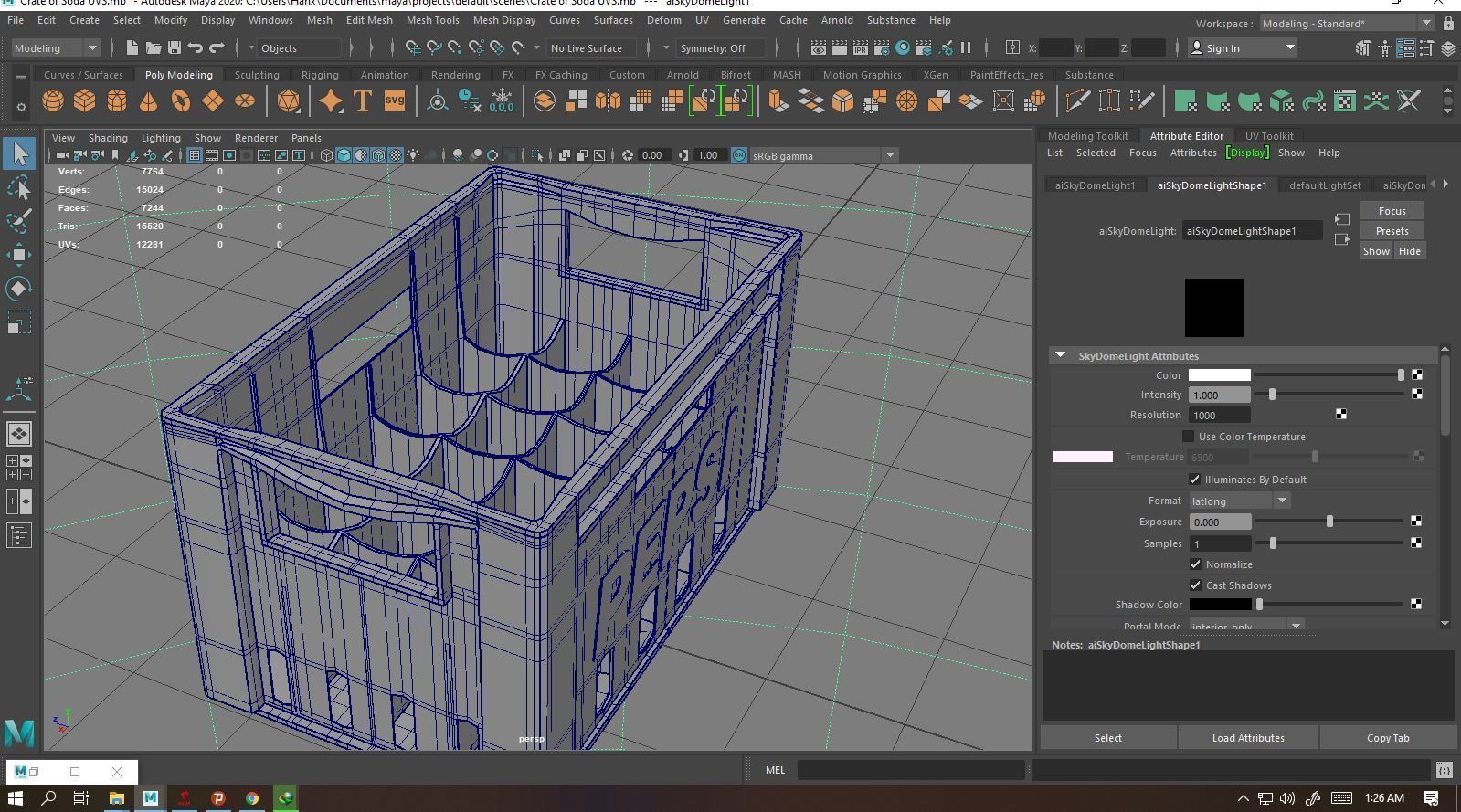
Task: Open the viewport Shading menu
Action: click(x=108, y=138)
